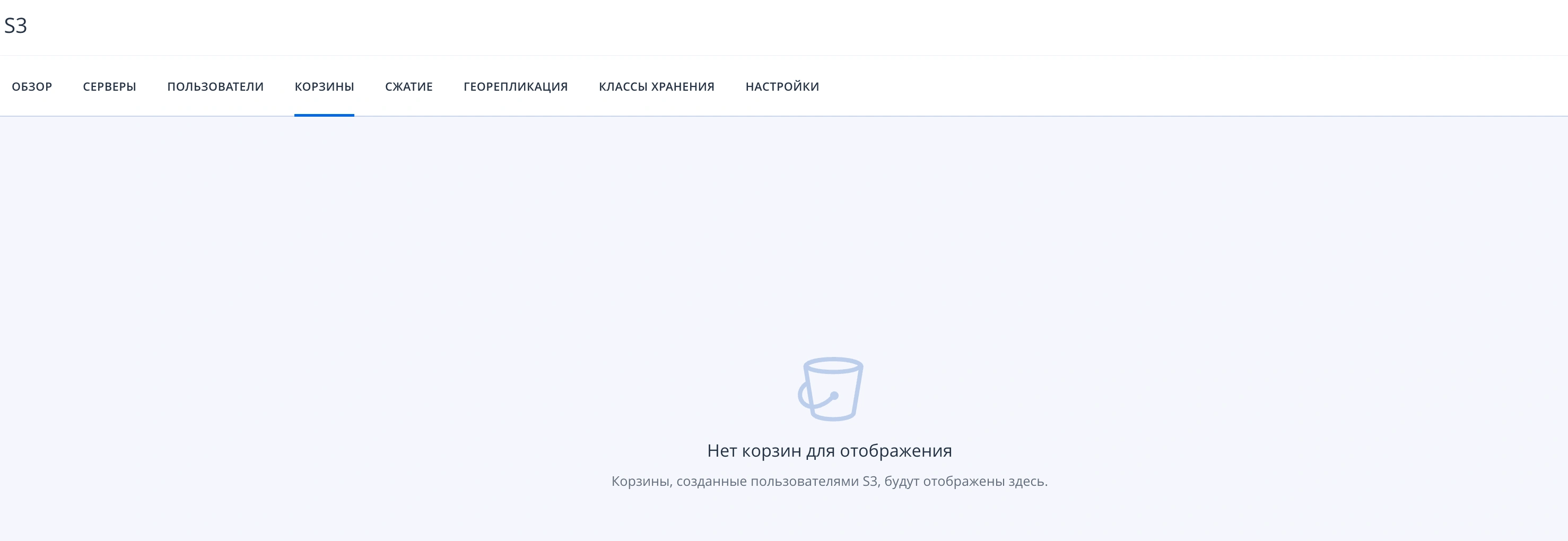The image size is (1568, 541).
Task: Select the ПОЛЬЗОВАТЕЛИ tab
Action: coord(215,86)
